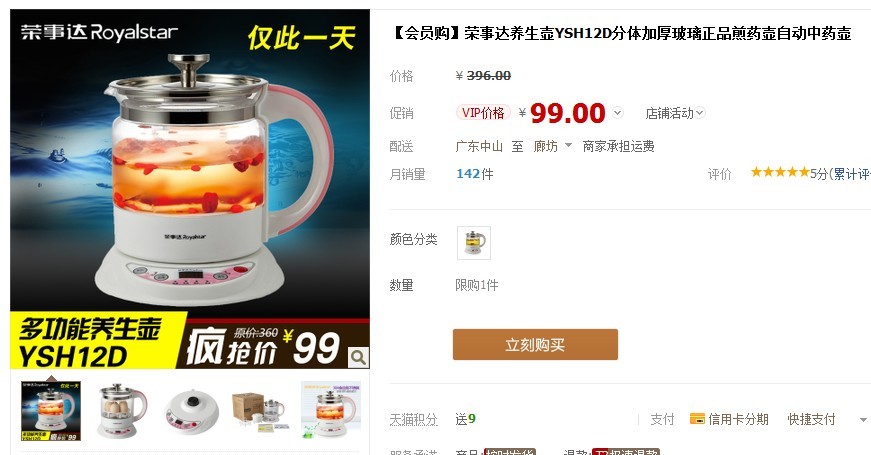871x455 pixels.
Task: Click the main product kettle image
Action: [190, 189]
